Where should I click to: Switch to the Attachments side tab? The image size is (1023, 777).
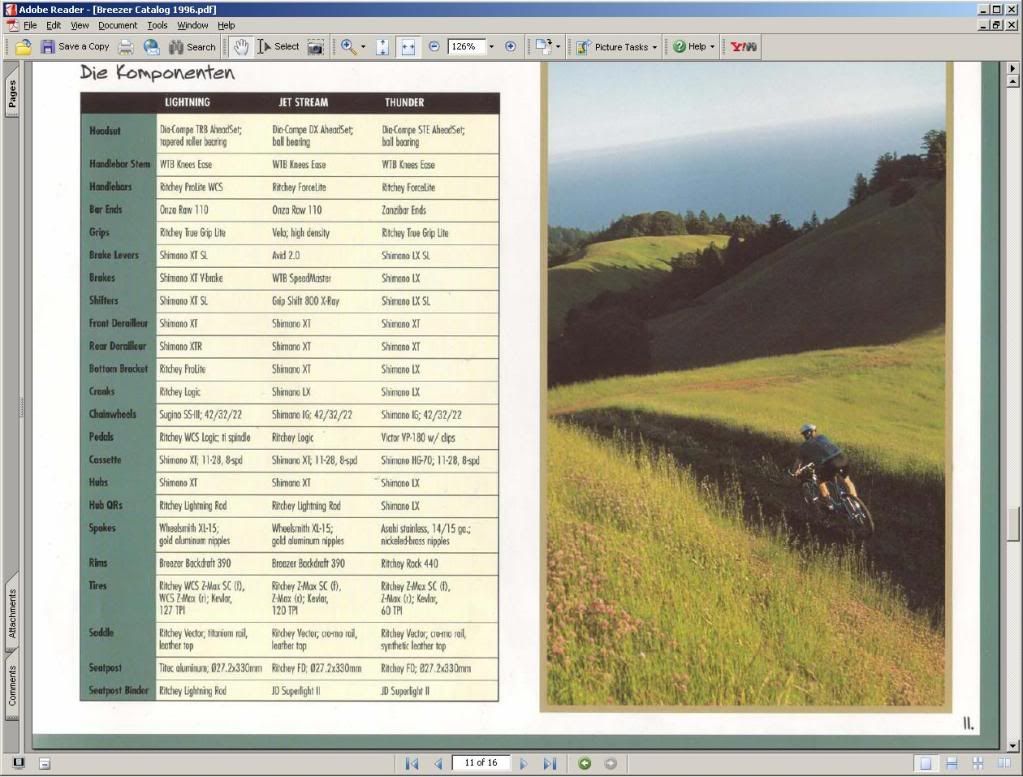tap(12, 613)
